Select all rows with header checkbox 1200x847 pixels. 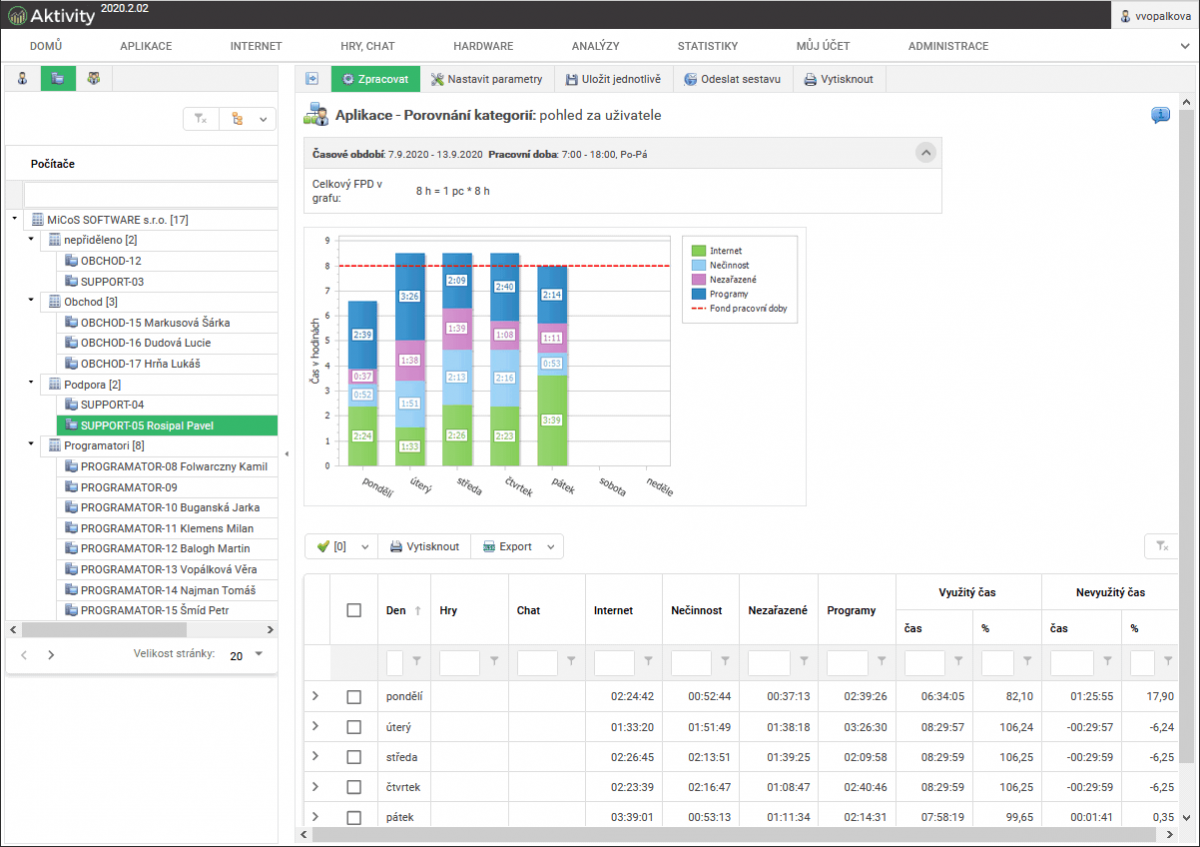(x=354, y=610)
